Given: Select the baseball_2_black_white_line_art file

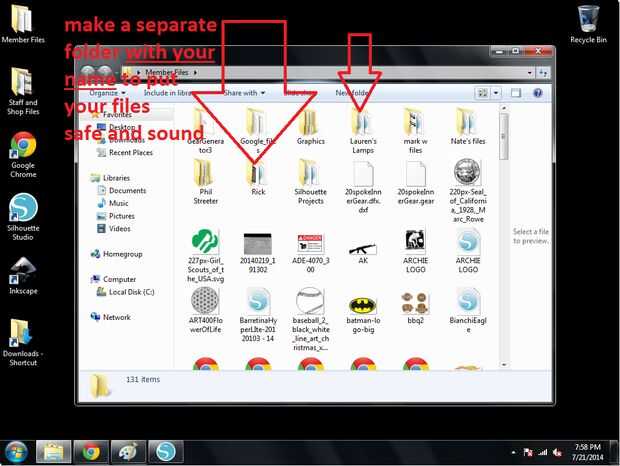Looking at the screenshot, I should [x=310, y=319].
